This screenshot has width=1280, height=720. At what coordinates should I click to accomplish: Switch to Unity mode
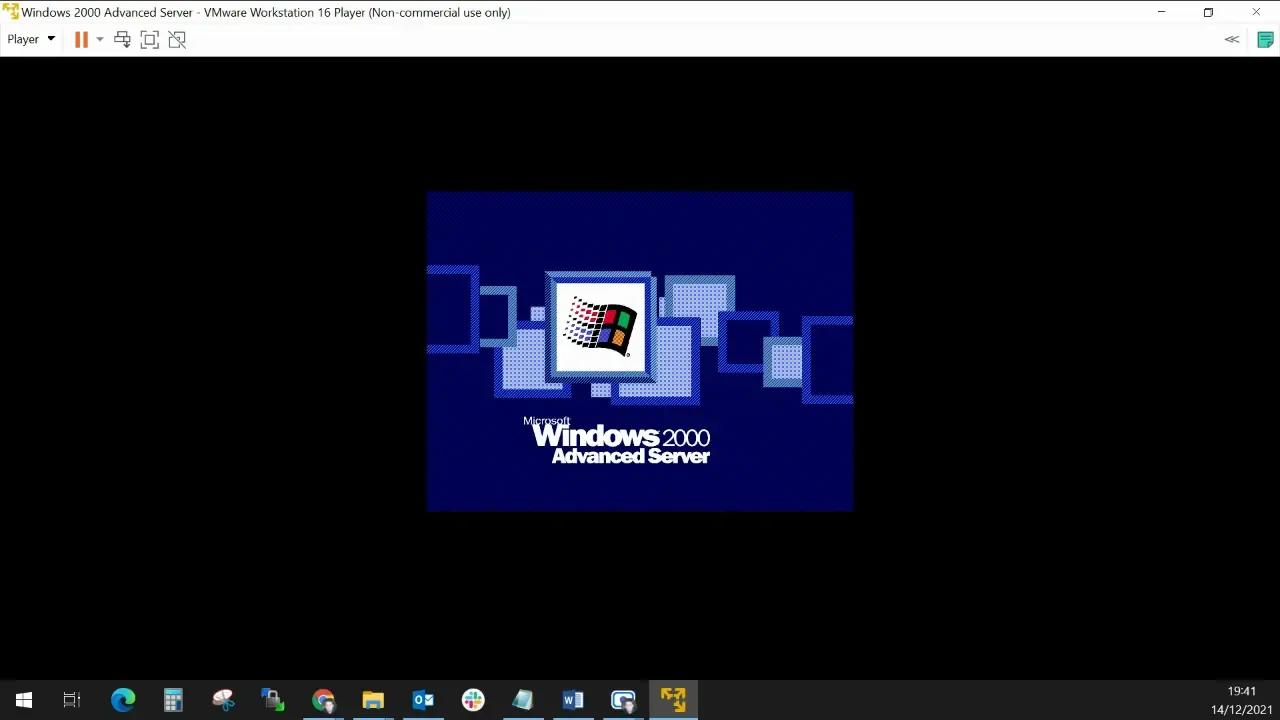177,39
